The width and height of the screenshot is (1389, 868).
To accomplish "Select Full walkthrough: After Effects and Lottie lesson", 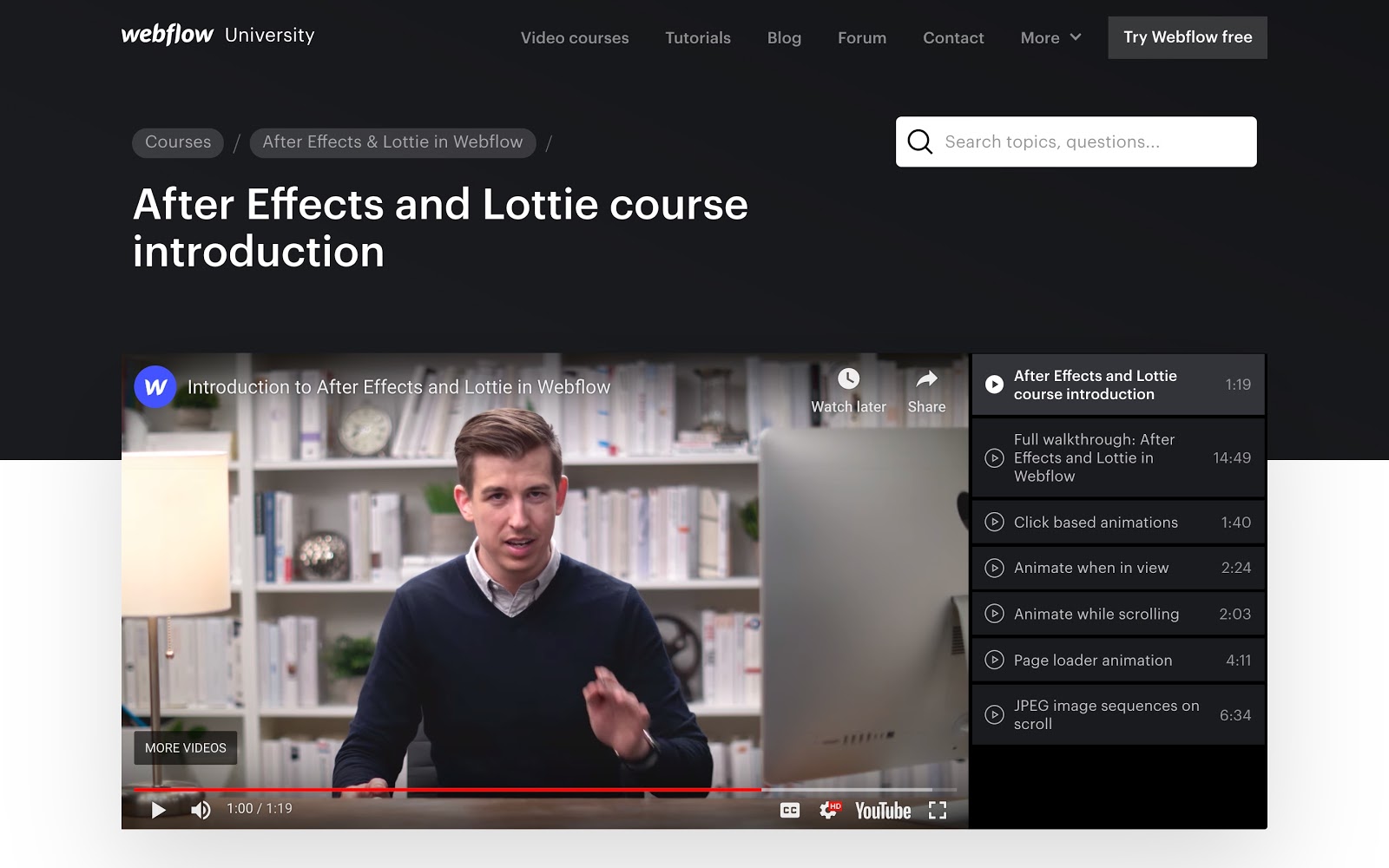I will (x=1118, y=457).
